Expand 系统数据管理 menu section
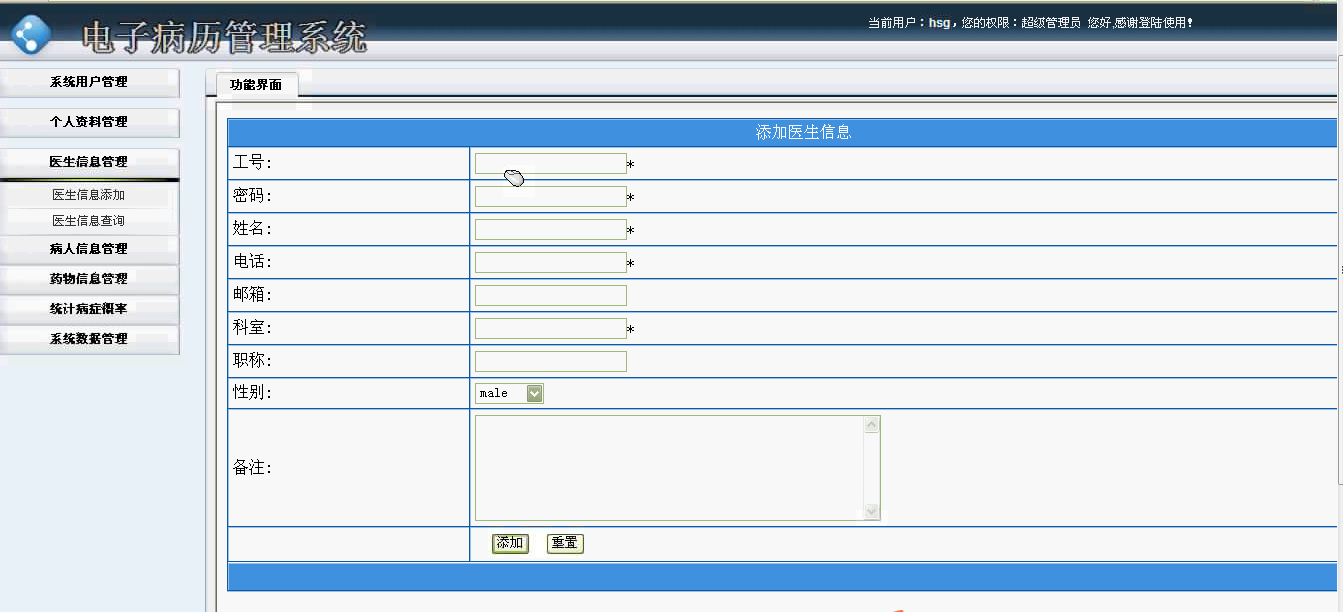This screenshot has width=1343, height=612. coord(89,339)
